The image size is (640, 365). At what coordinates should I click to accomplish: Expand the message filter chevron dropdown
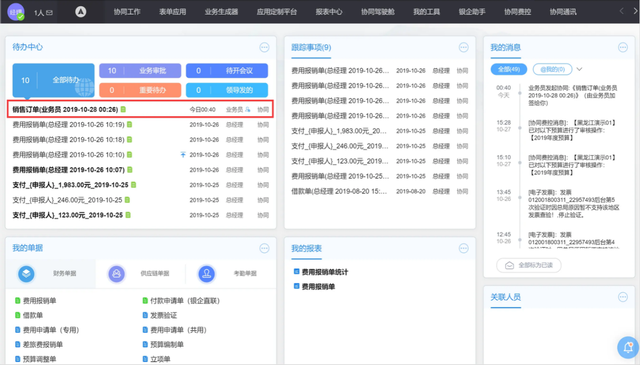coord(579,69)
